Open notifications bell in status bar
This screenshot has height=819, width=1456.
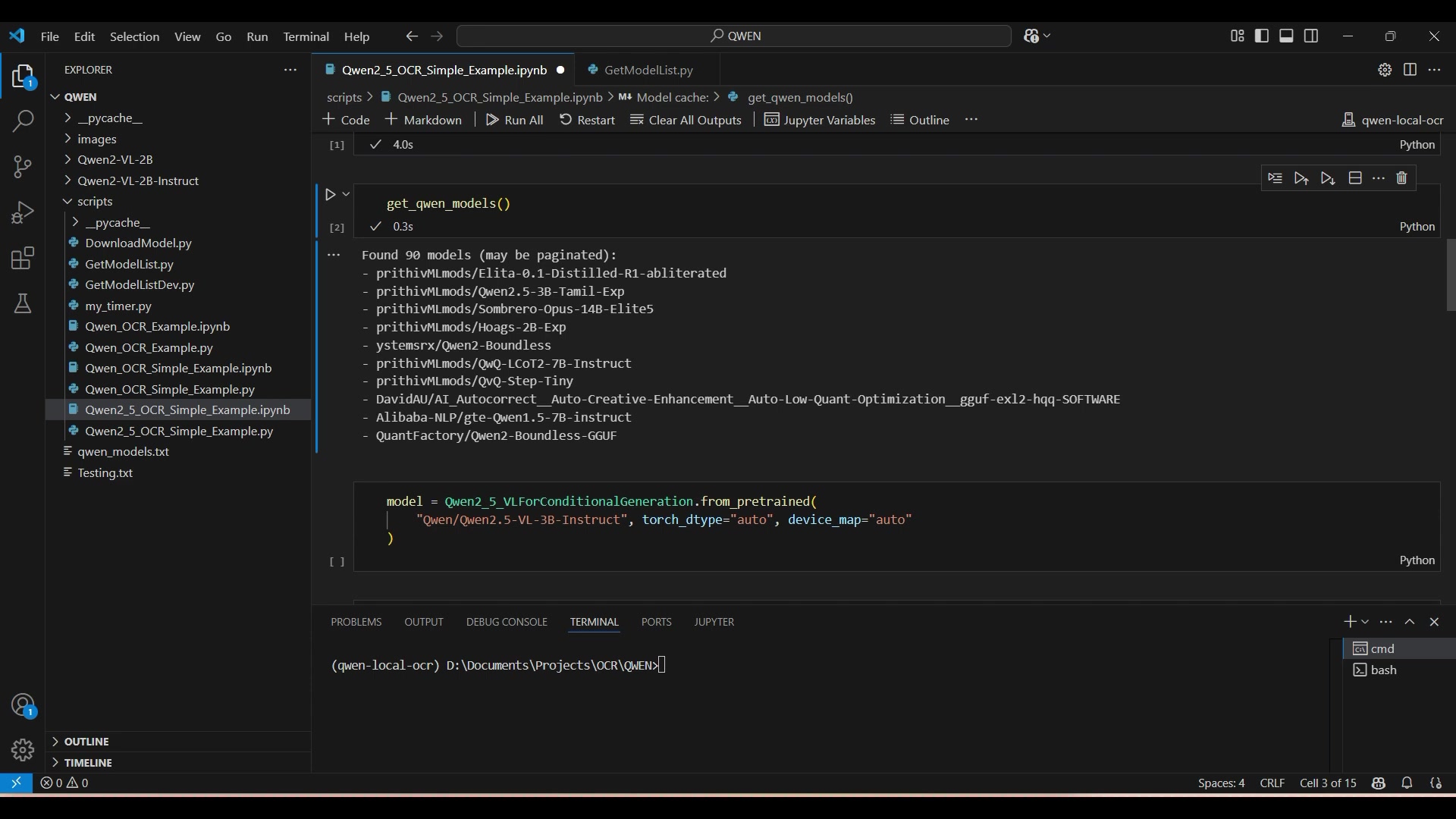point(1407,783)
